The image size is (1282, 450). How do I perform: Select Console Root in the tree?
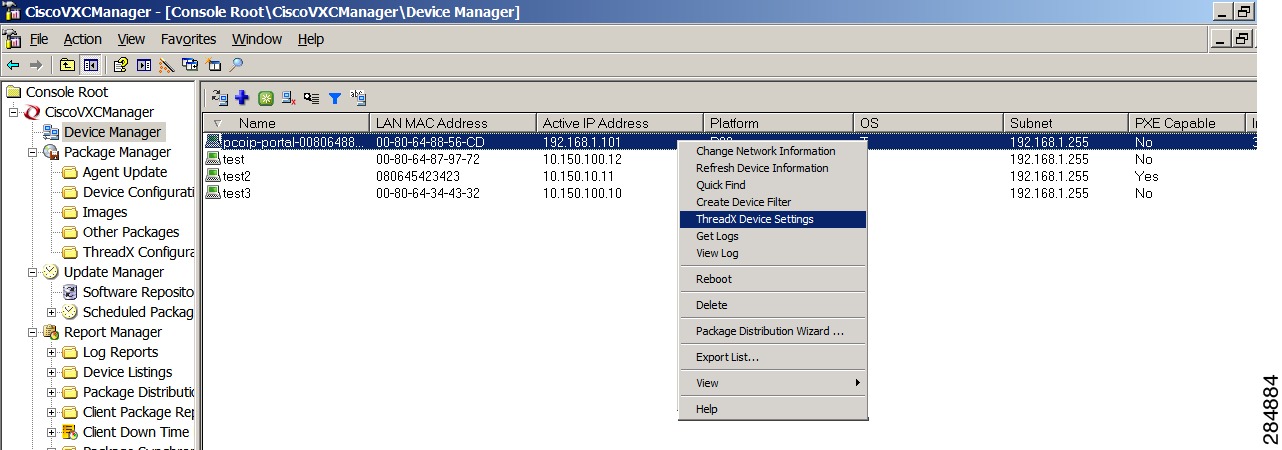(67, 92)
